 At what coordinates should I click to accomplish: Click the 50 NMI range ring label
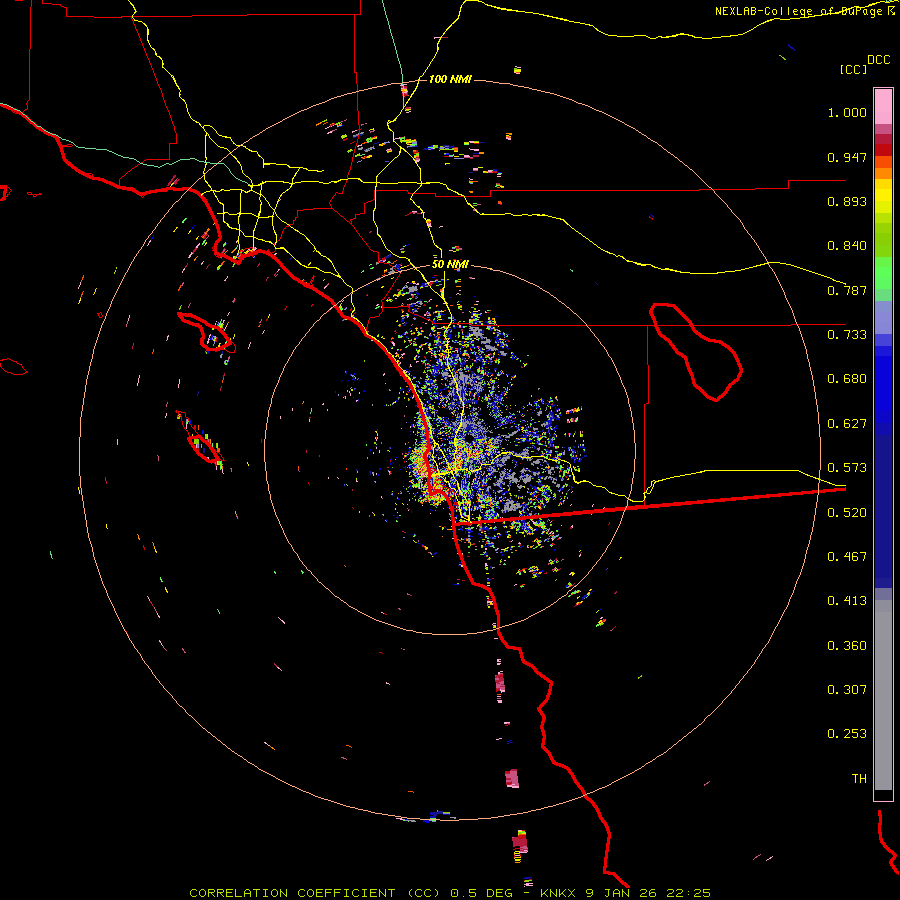(450, 264)
